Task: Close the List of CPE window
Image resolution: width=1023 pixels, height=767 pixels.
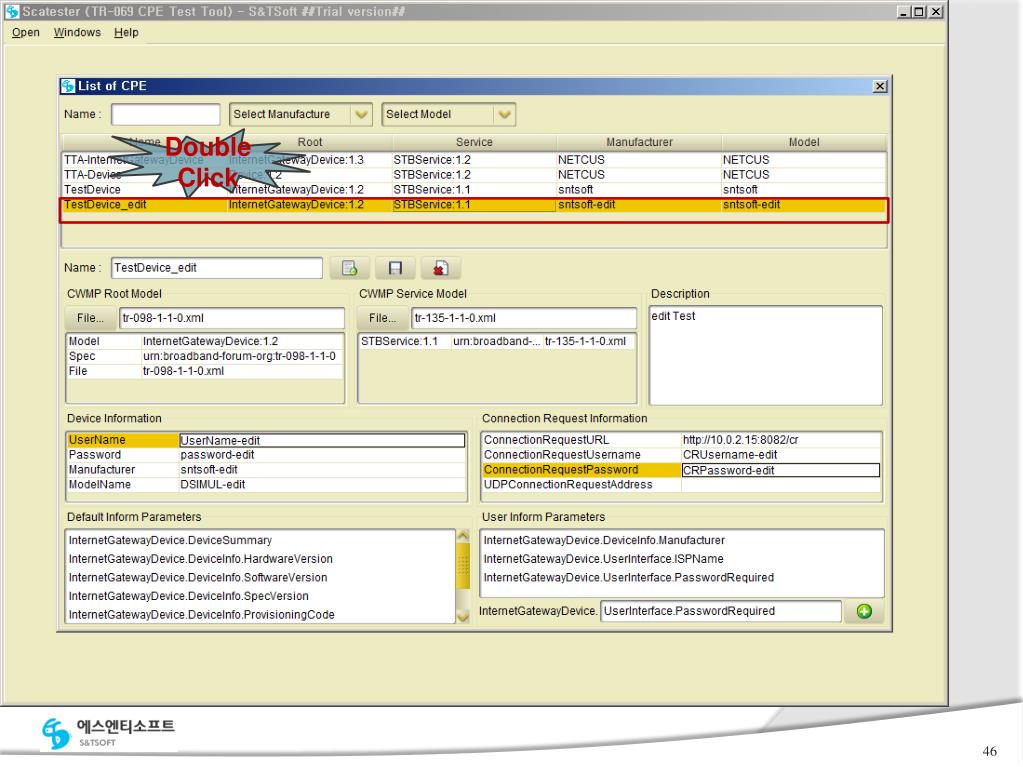Action: click(879, 86)
